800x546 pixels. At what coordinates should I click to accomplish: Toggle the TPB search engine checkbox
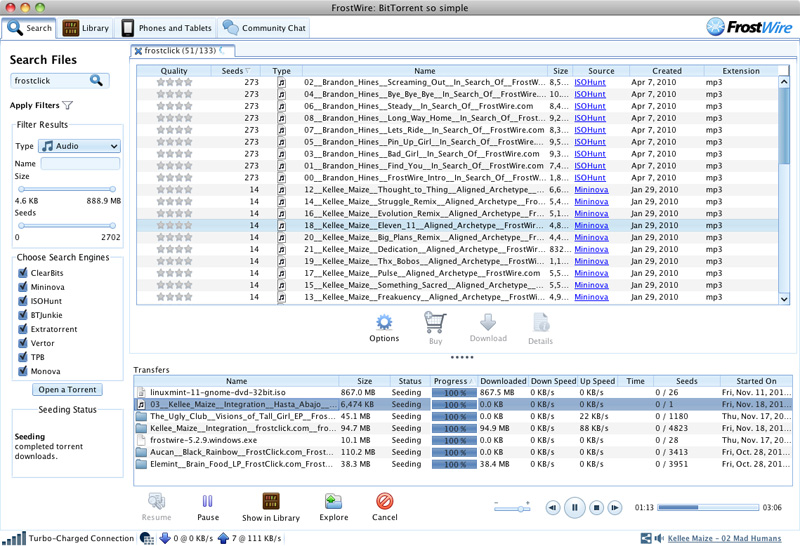pos(22,357)
